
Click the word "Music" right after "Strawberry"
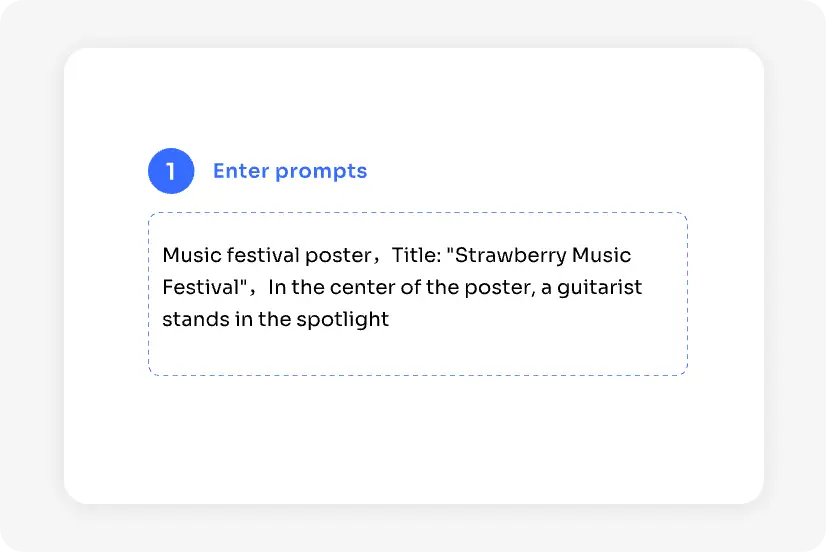click(x=601, y=256)
